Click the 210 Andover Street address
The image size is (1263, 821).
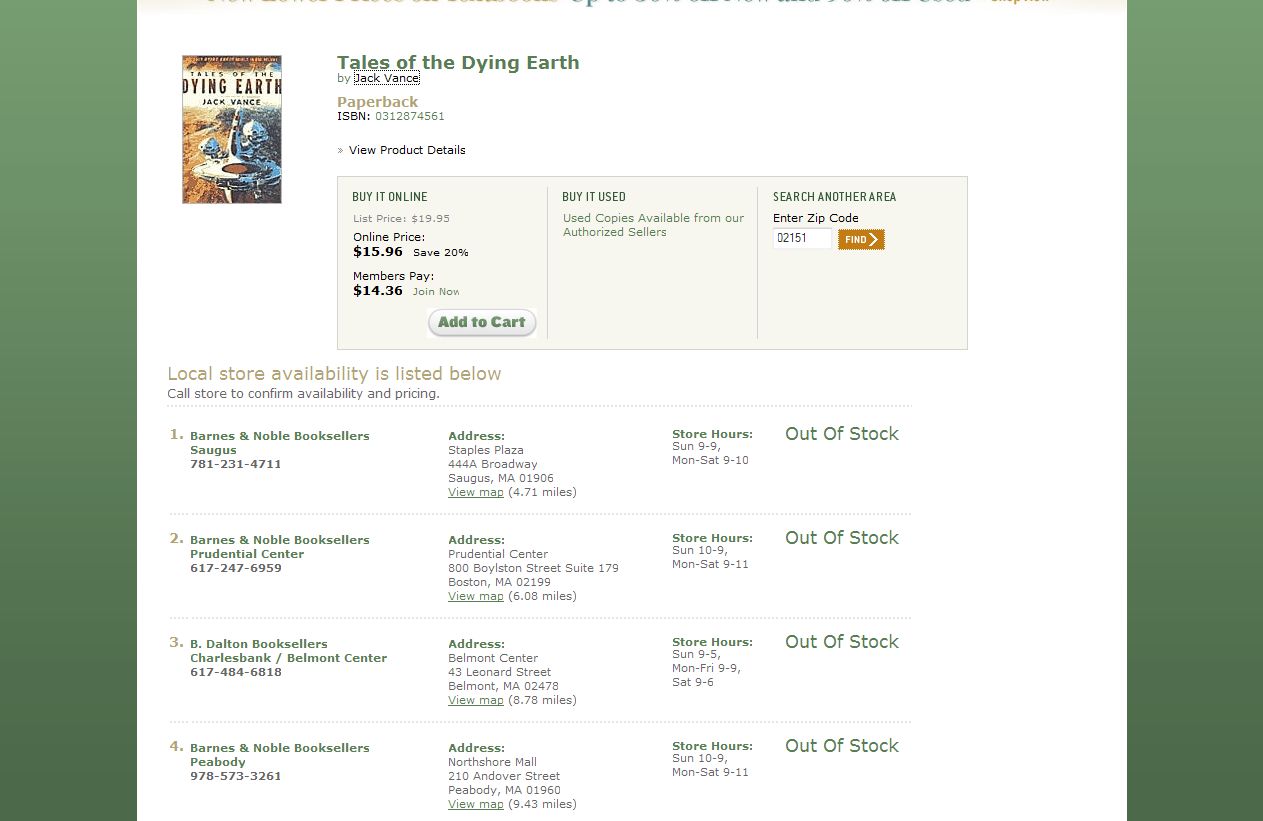(504, 776)
